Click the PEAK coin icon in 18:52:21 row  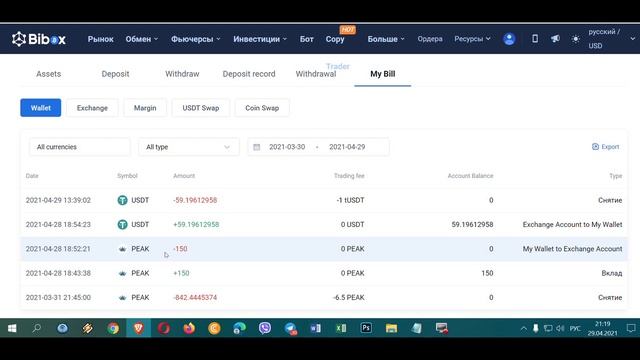click(122, 249)
